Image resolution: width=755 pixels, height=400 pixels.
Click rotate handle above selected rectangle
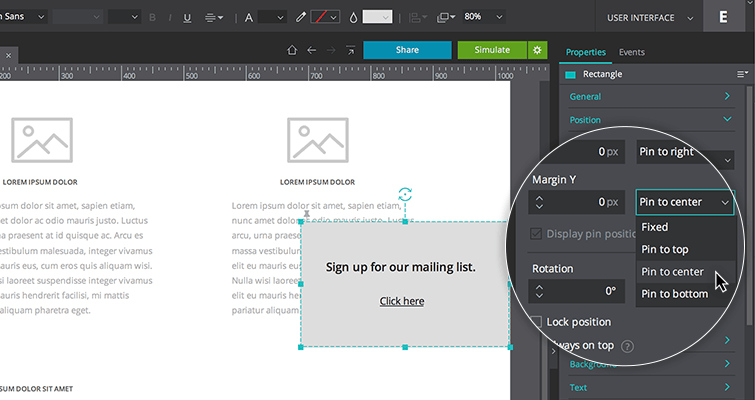pos(405,195)
